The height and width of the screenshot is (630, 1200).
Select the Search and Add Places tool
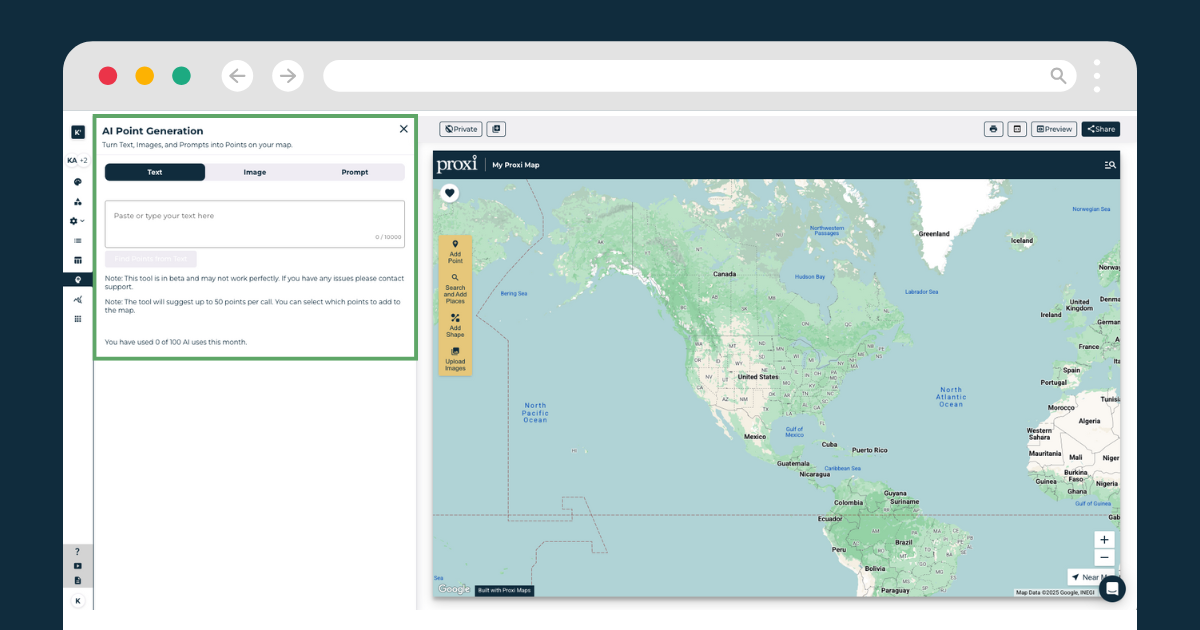(455, 289)
